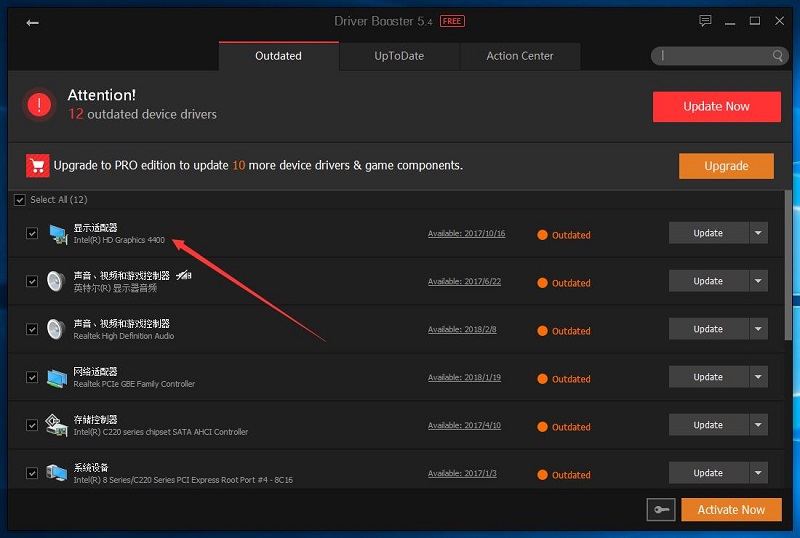Click the 12 outdated device drivers text
This screenshot has width=800, height=538.
coord(142,114)
